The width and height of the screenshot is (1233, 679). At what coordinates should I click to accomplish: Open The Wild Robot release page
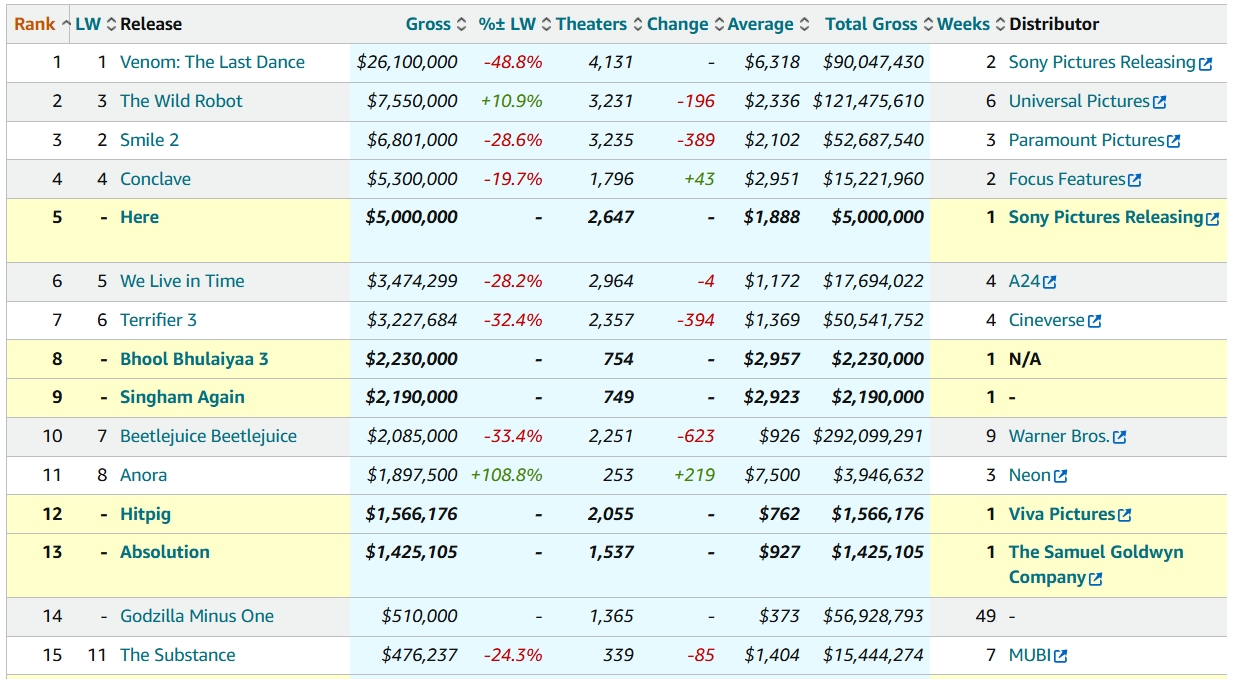click(181, 101)
